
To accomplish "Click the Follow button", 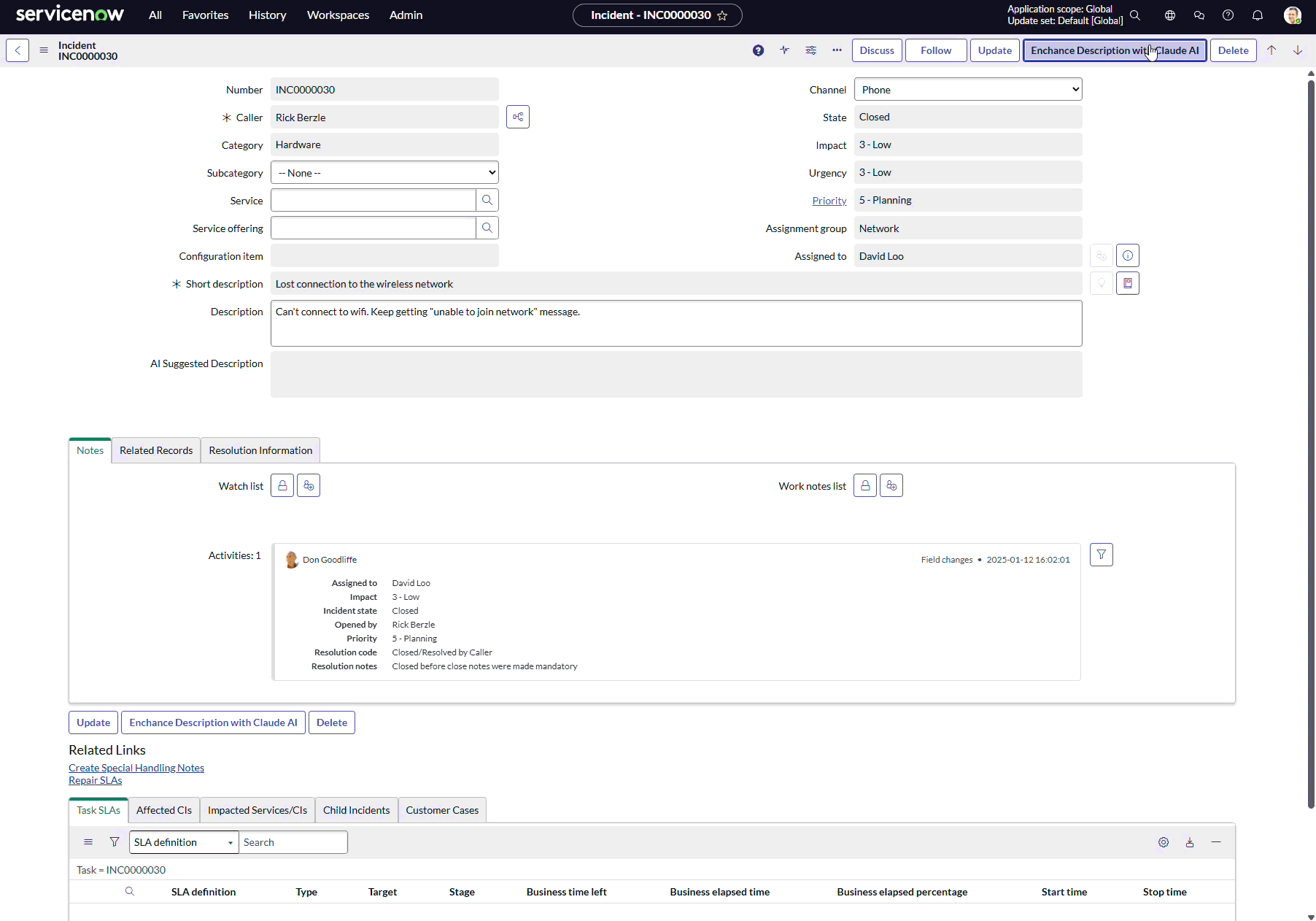I will (x=936, y=50).
